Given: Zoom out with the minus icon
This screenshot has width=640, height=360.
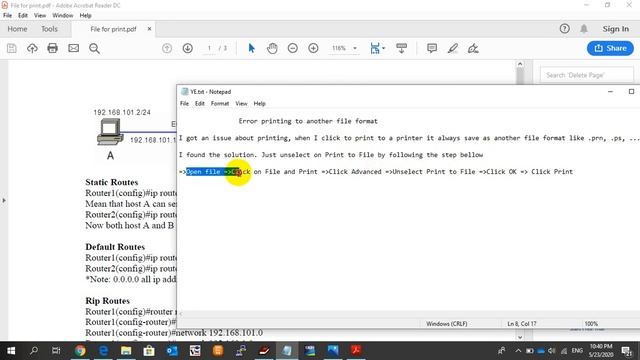Looking at the screenshot, I should (x=293, y=48).
